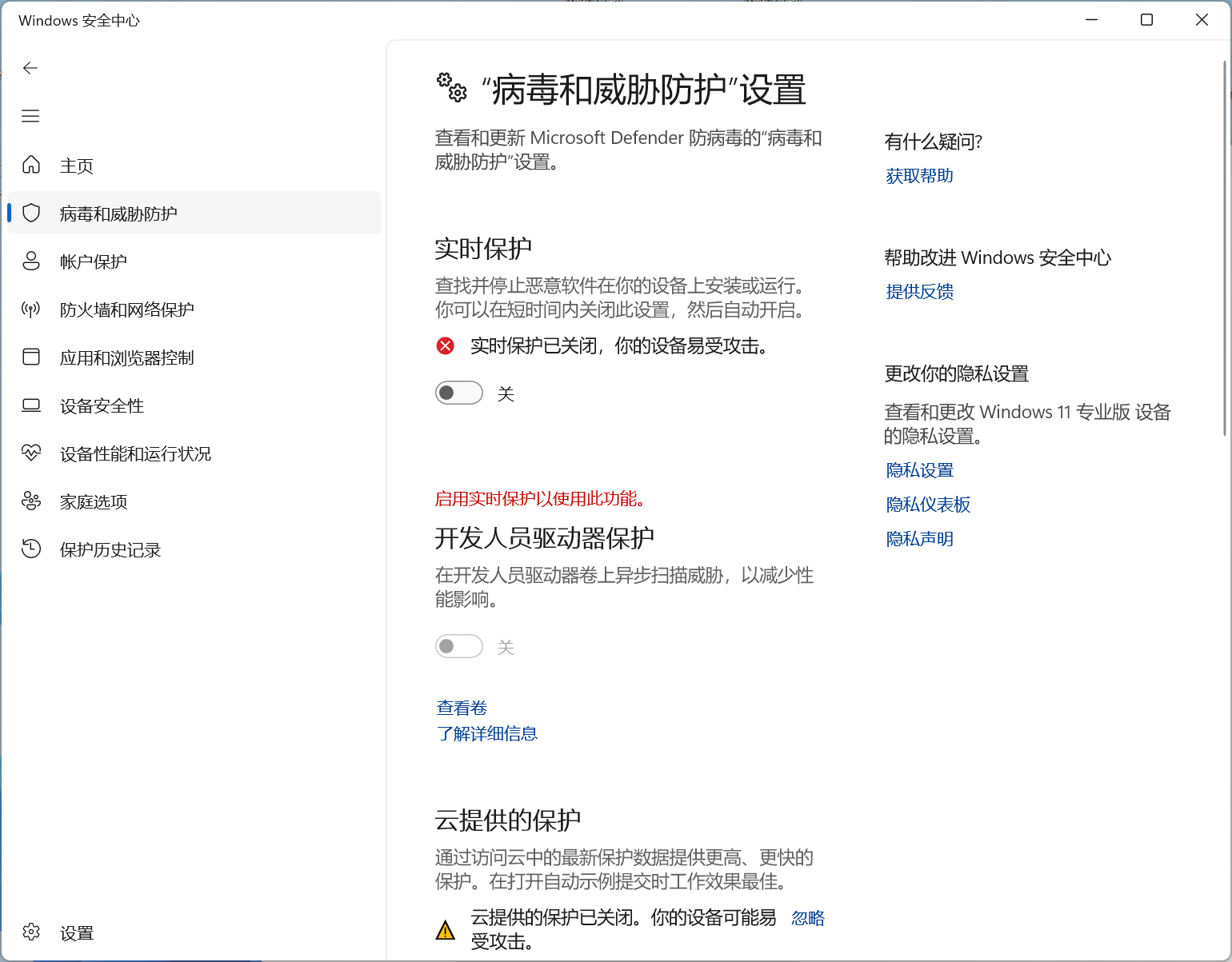Click the home icon beside 主页

(31, 165)
